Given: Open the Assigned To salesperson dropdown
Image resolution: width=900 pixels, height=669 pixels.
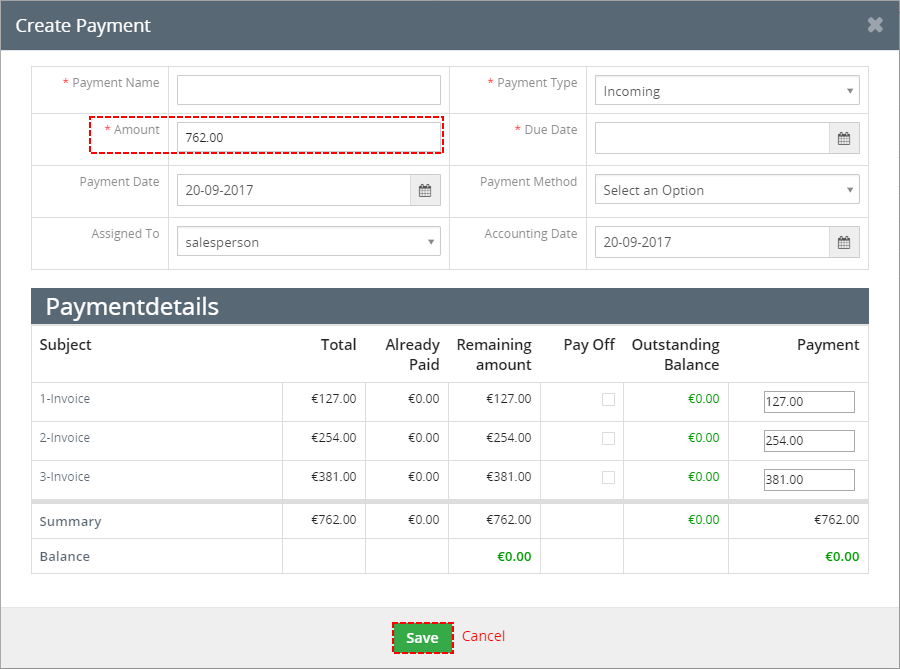Looking at the screenshot, I should [x=308, y=242].
